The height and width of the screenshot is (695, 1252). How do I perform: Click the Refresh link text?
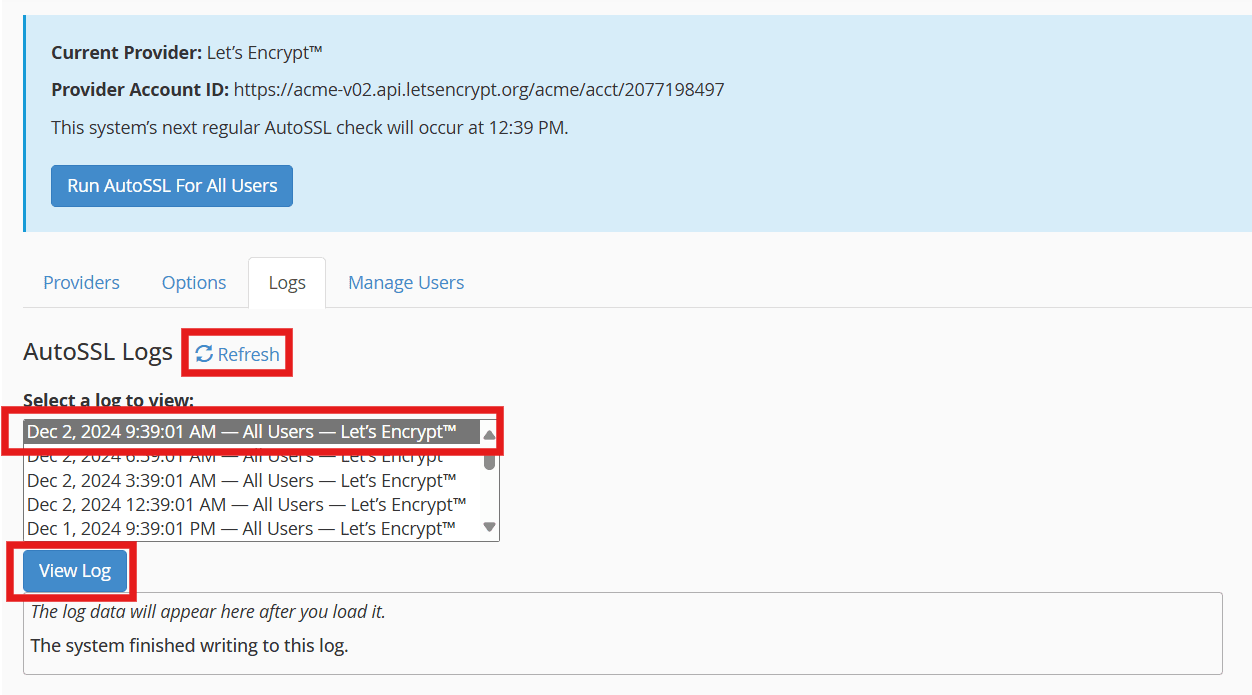coord(248,354)
